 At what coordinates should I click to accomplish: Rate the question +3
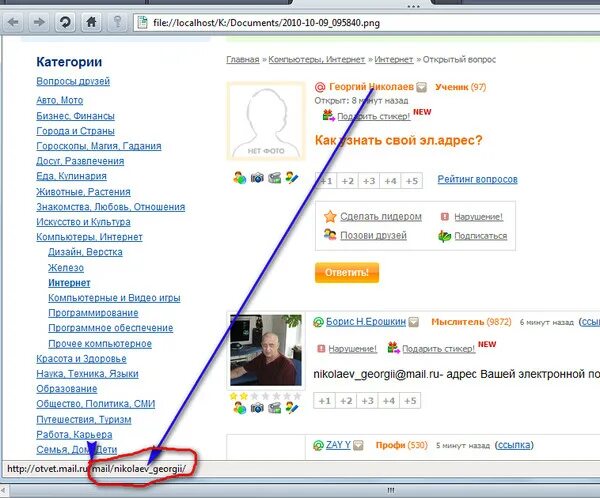pyautogui.click(x=369, y=181)
